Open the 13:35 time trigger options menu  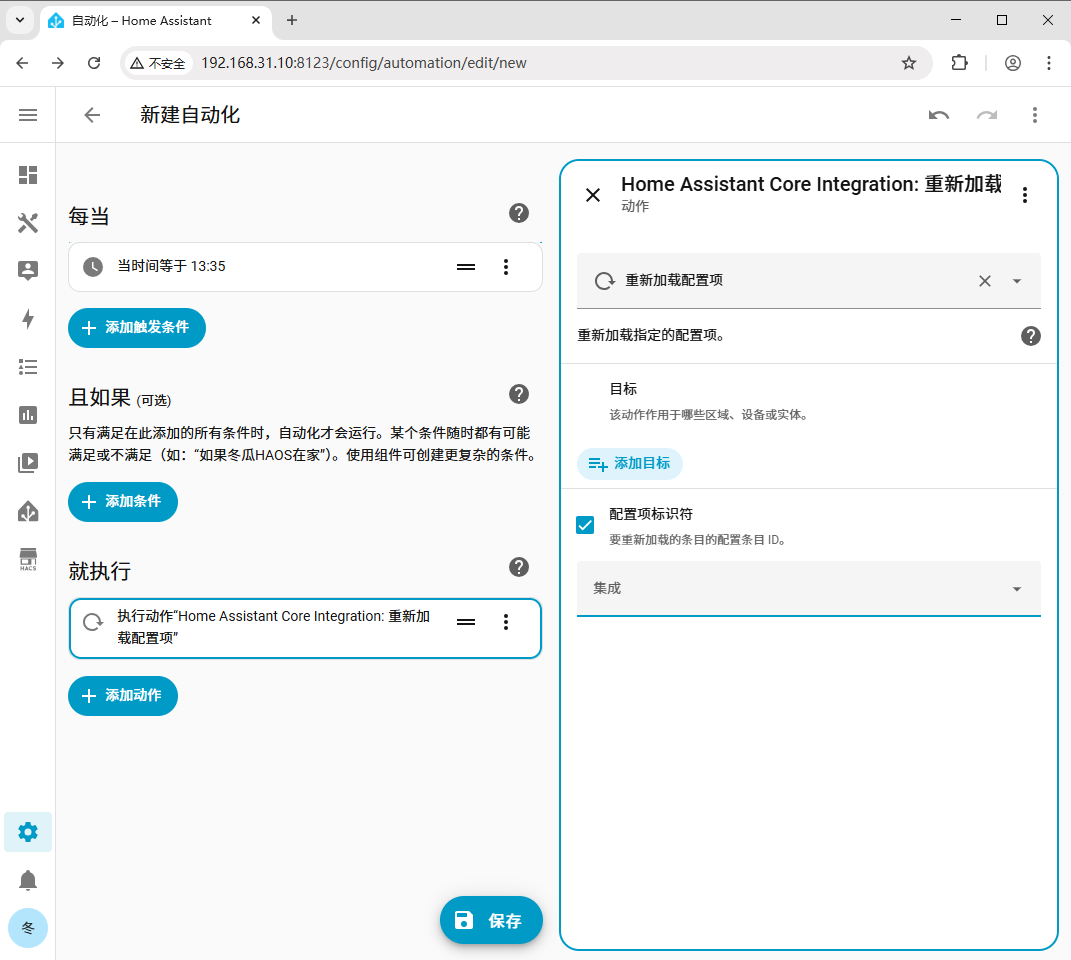[506, 266]
